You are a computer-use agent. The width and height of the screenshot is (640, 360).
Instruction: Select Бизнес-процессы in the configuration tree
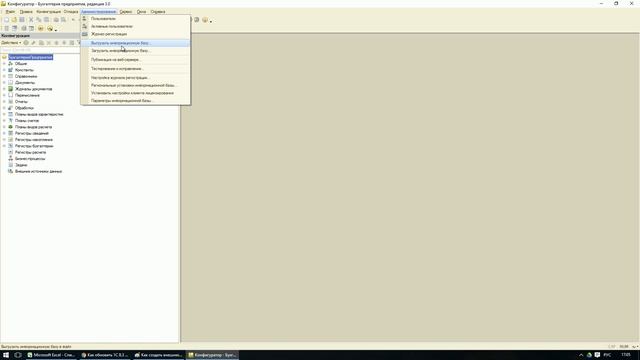[x=30, y=158]
